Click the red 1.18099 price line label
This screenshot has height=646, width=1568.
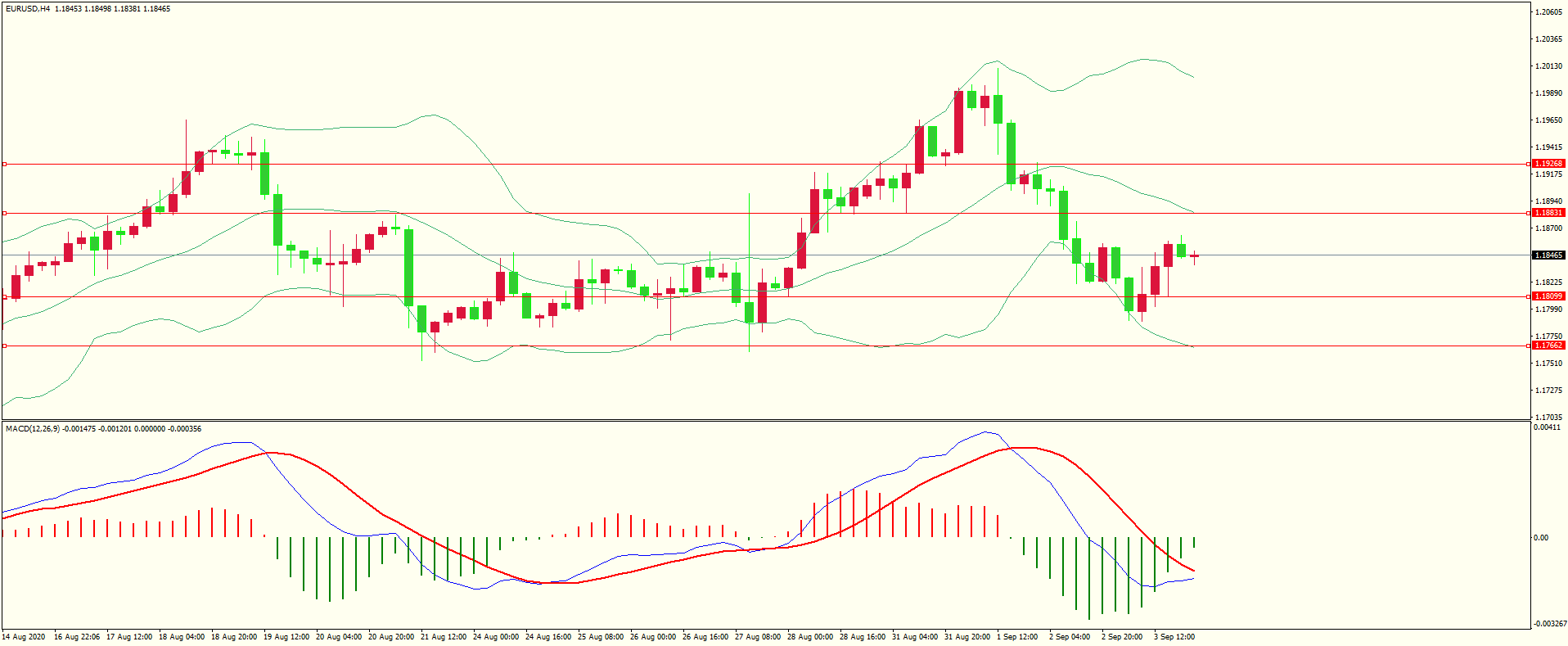[x=1548, y=296]
